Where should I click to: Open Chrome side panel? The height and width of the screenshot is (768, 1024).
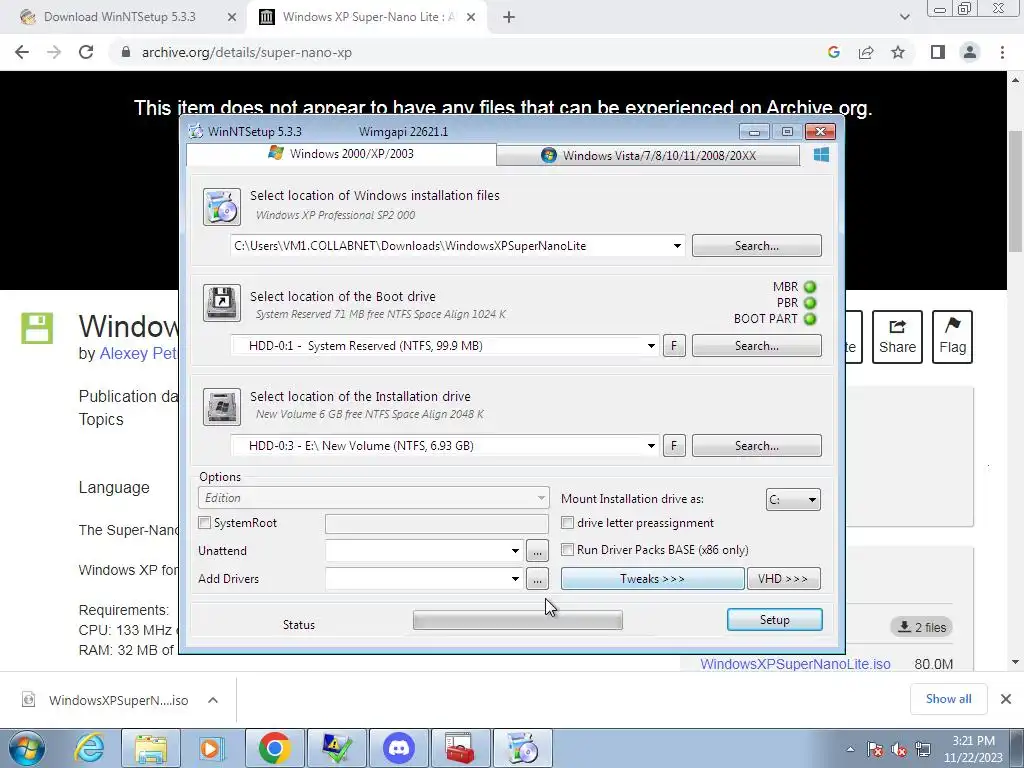938,52
